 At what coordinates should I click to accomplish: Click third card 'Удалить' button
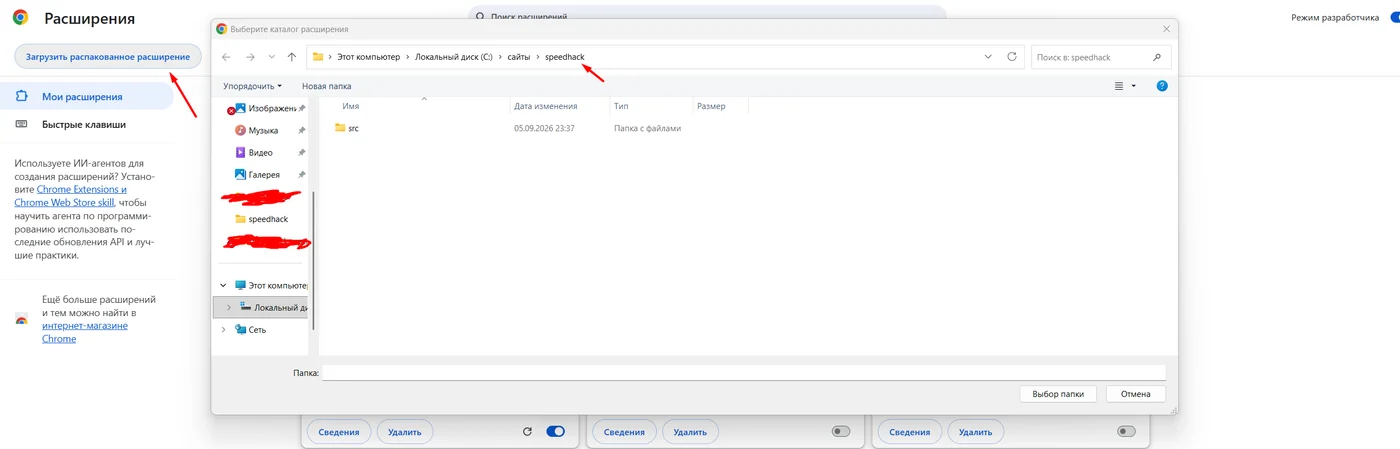[976, 432]
